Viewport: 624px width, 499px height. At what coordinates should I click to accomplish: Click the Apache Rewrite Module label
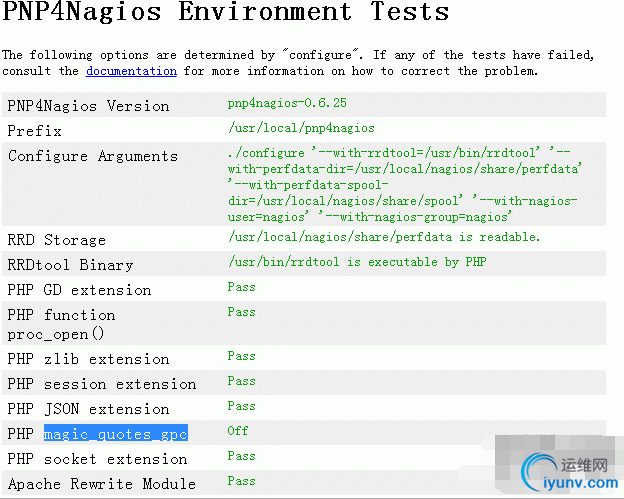pos(101,484)
